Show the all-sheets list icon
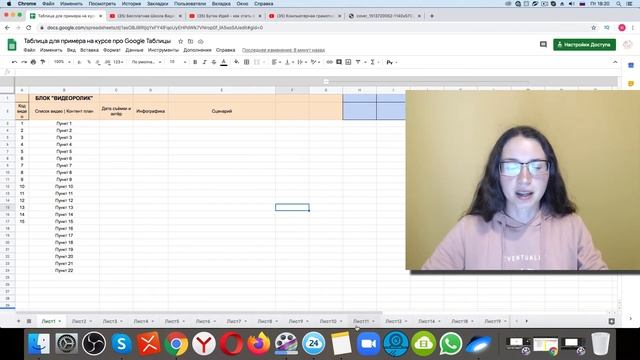 pyautogui.click(x=29, y=321)
